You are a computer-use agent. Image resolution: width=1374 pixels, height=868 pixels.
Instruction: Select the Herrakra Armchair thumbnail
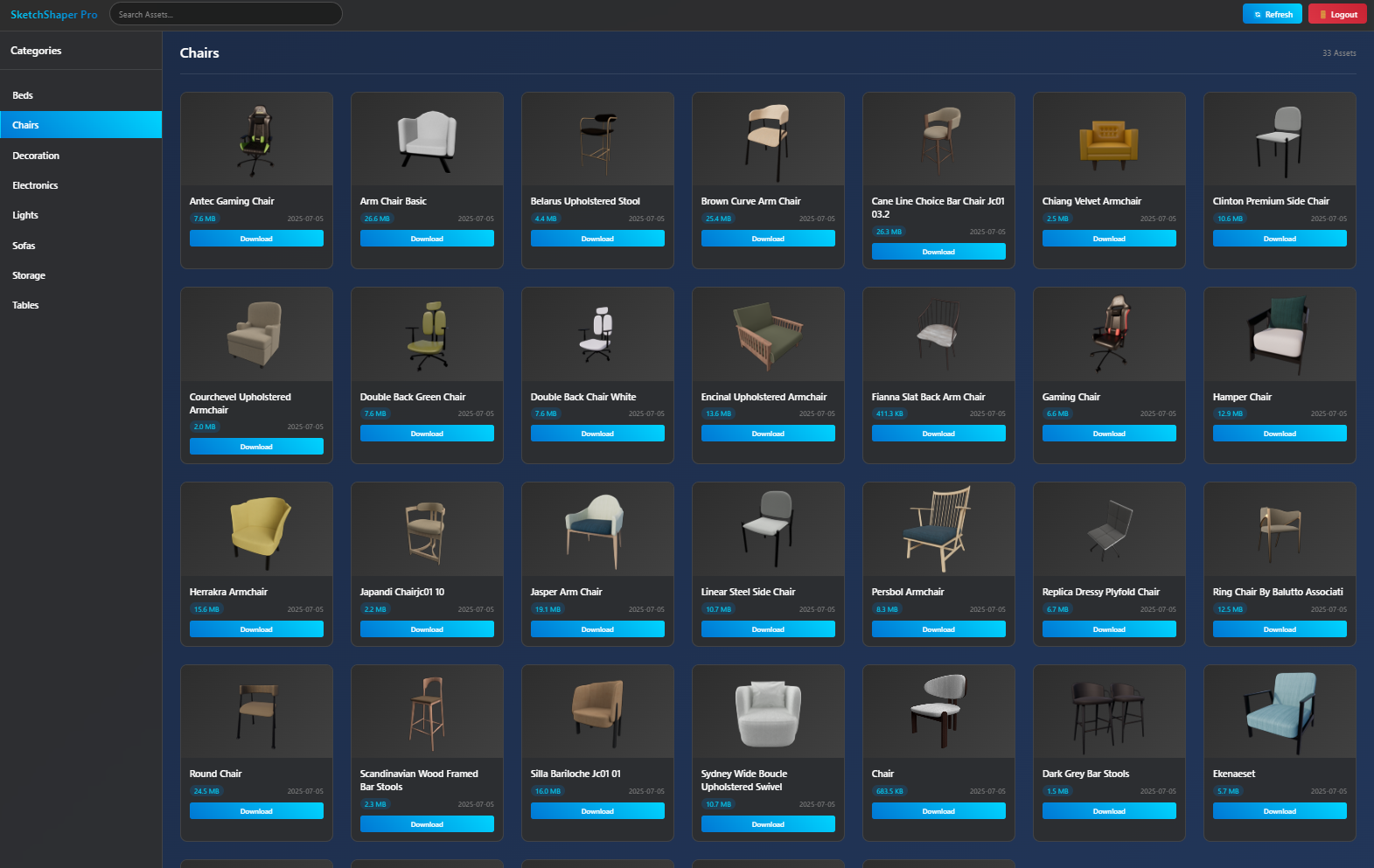point(256,530)
